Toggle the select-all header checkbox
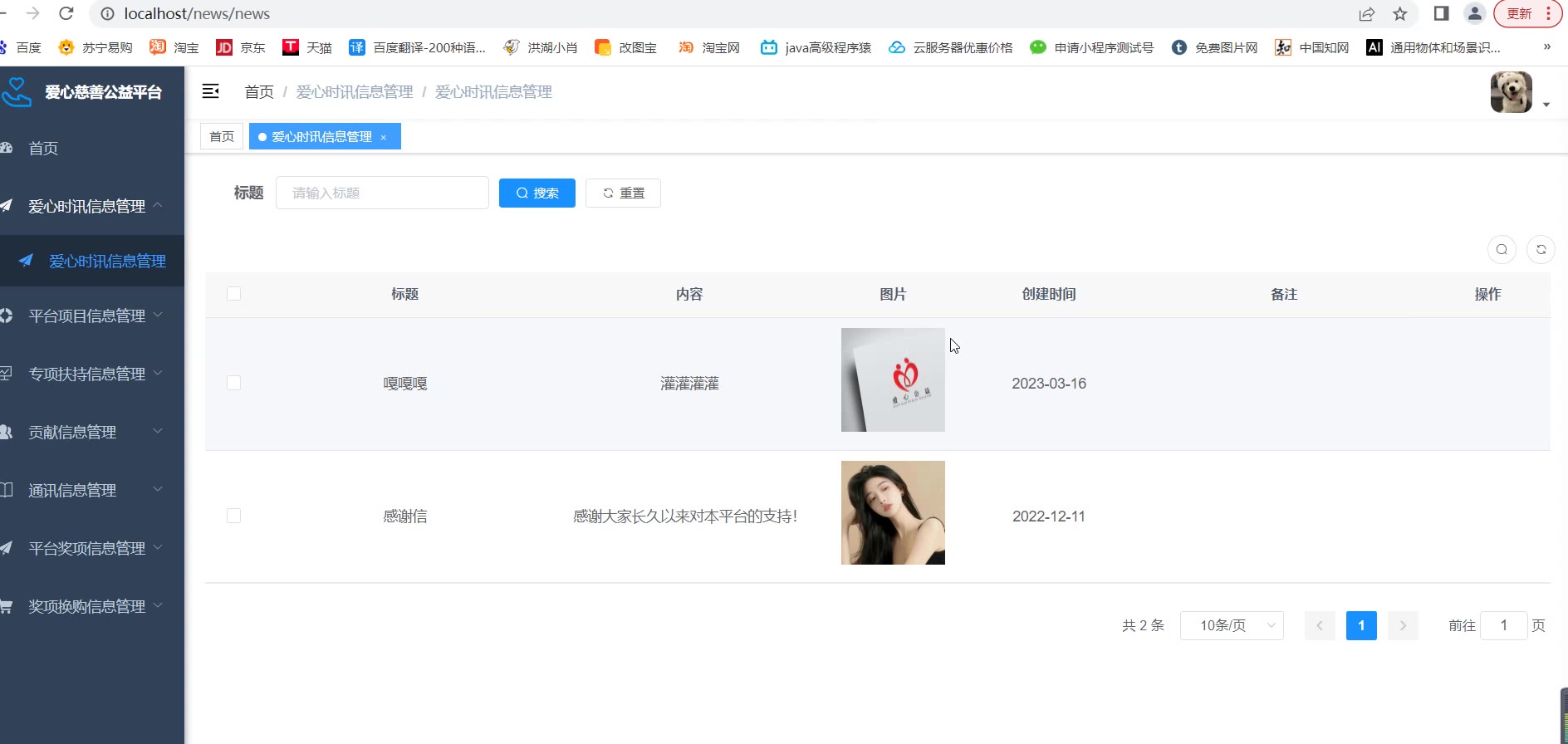 pyautogui.click(x=234, y=294)
